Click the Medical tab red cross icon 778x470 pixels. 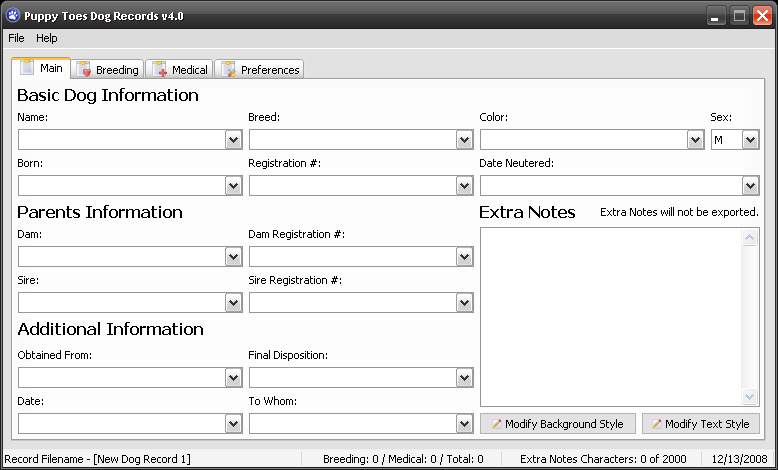click(159, 69)
